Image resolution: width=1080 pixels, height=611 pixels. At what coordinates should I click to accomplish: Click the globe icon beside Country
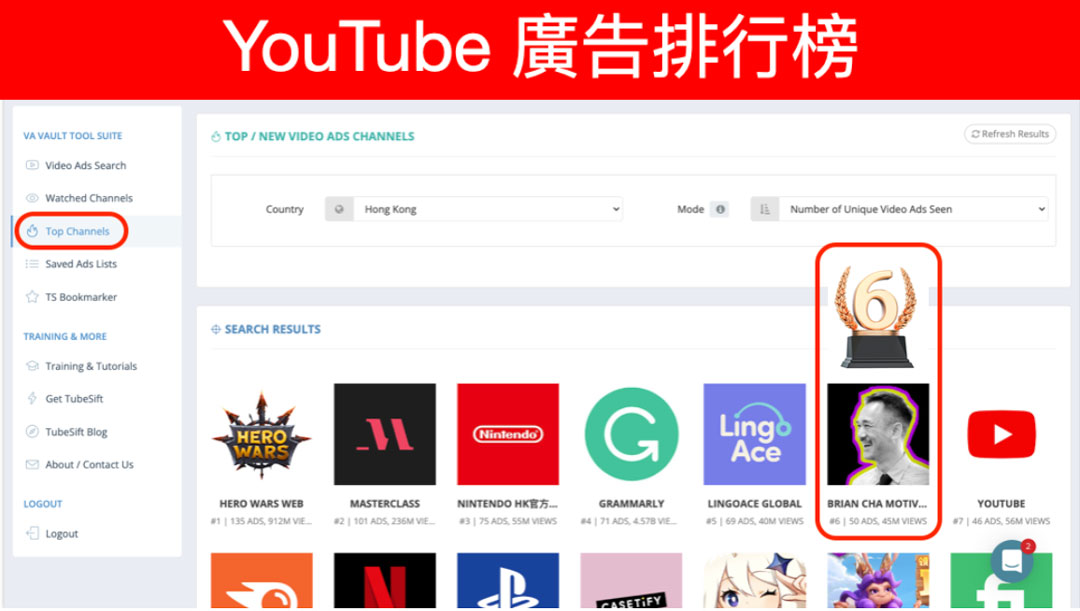[339, 209]
